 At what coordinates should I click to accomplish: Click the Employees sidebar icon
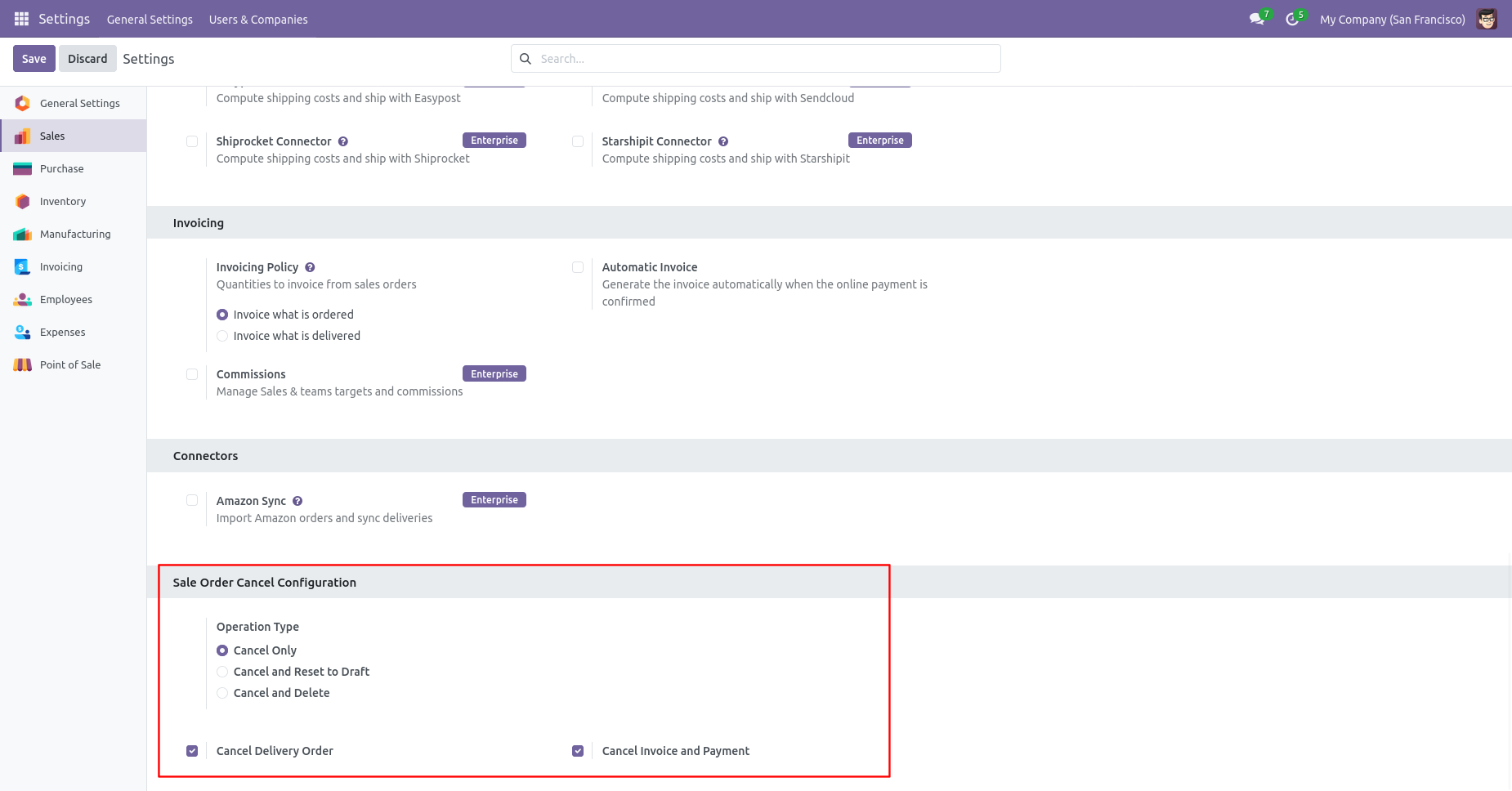pos(23,299)
